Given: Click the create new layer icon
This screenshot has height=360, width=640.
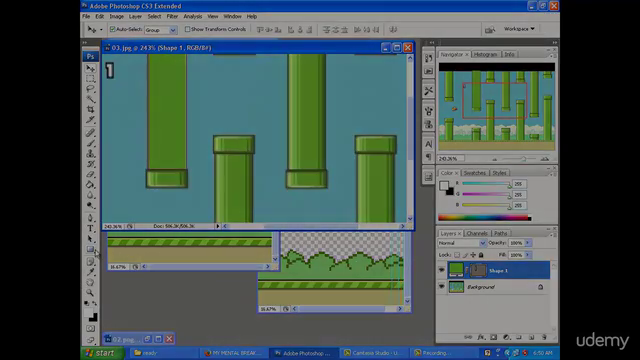Looking at the screenshot, I should tap(531, 337).
